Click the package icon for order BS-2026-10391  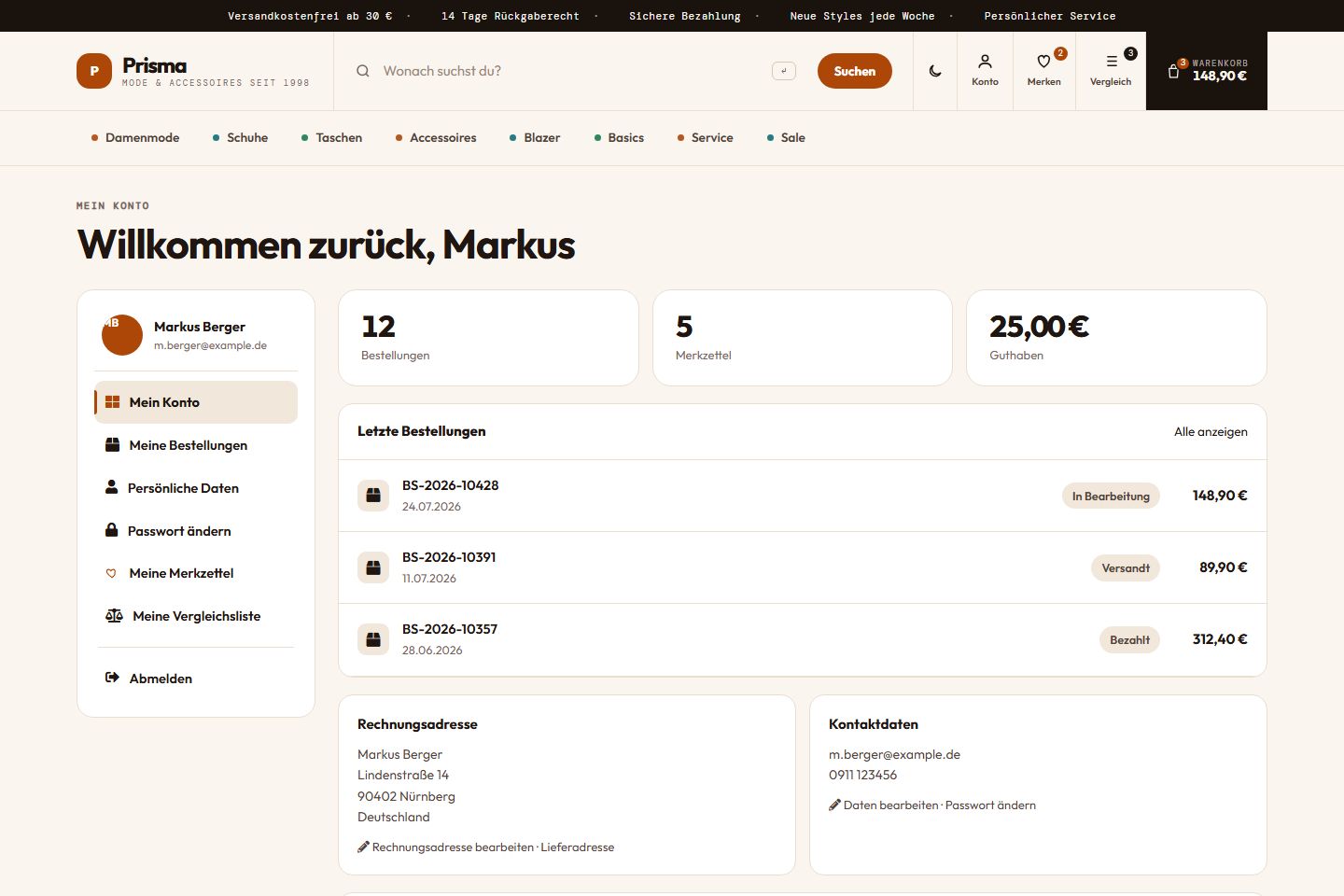point(373,567)
